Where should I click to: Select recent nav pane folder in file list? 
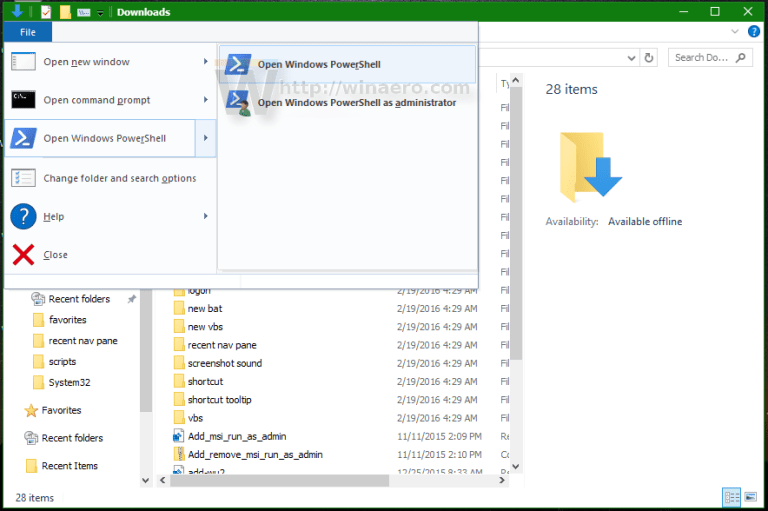tap(222, 345)
